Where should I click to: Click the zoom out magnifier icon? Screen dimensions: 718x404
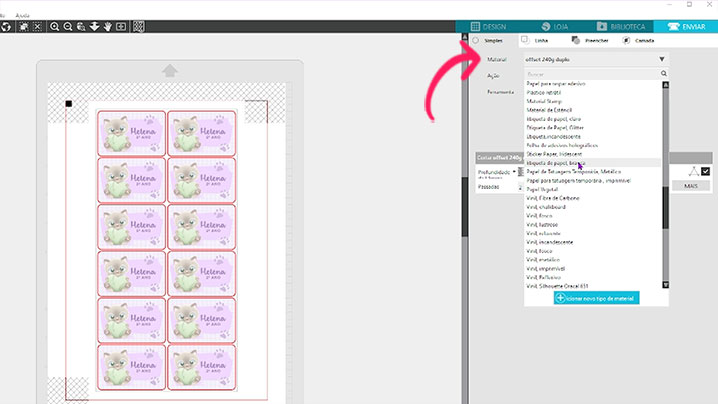point(68,27)
